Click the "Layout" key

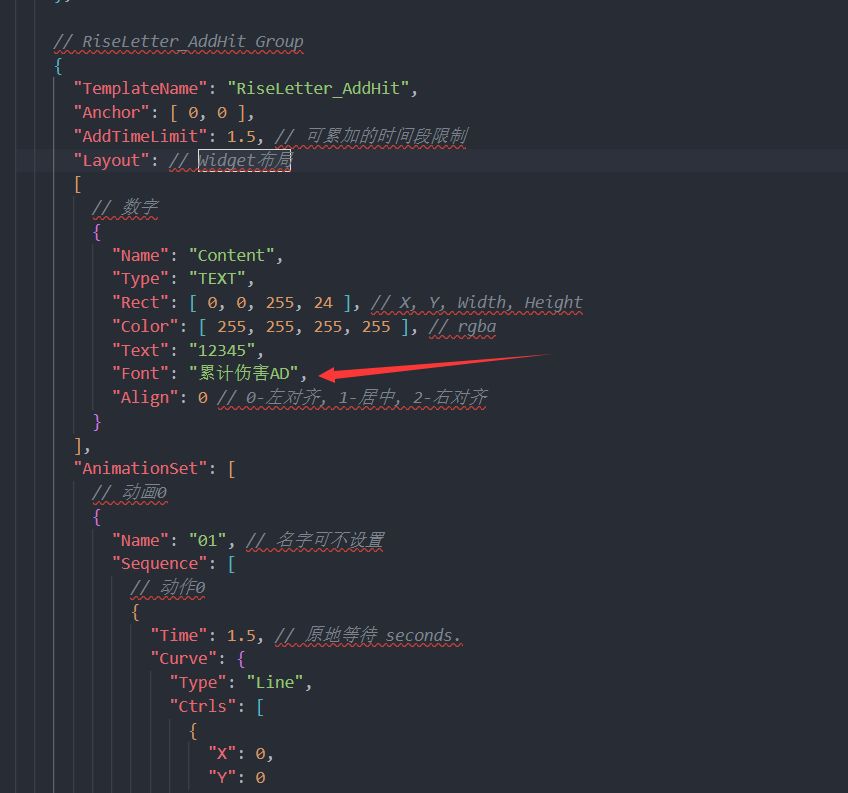tap(111, 160)
